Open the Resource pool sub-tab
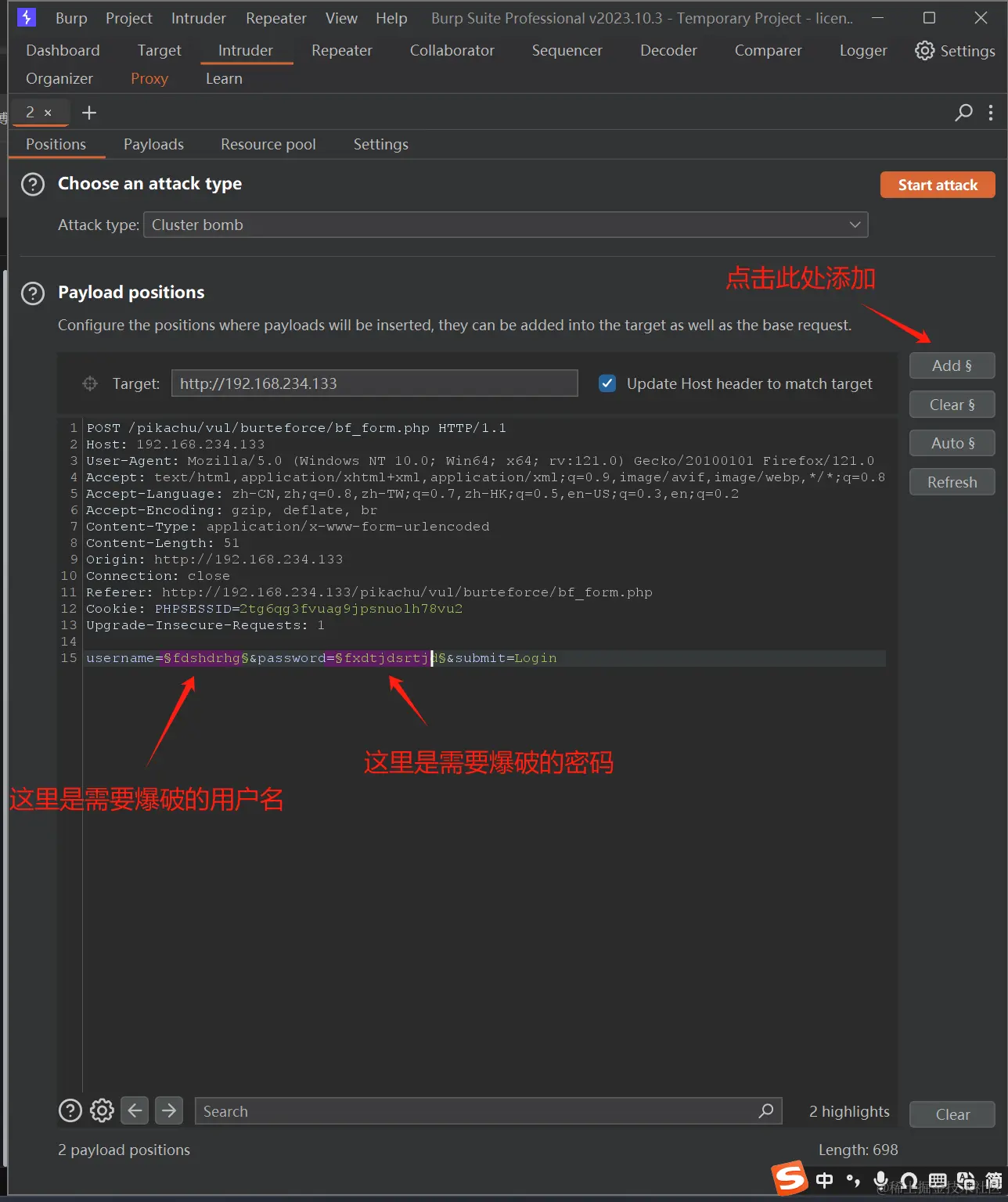The height and width of the screenshot is (1202, 1008). (268, 145)
